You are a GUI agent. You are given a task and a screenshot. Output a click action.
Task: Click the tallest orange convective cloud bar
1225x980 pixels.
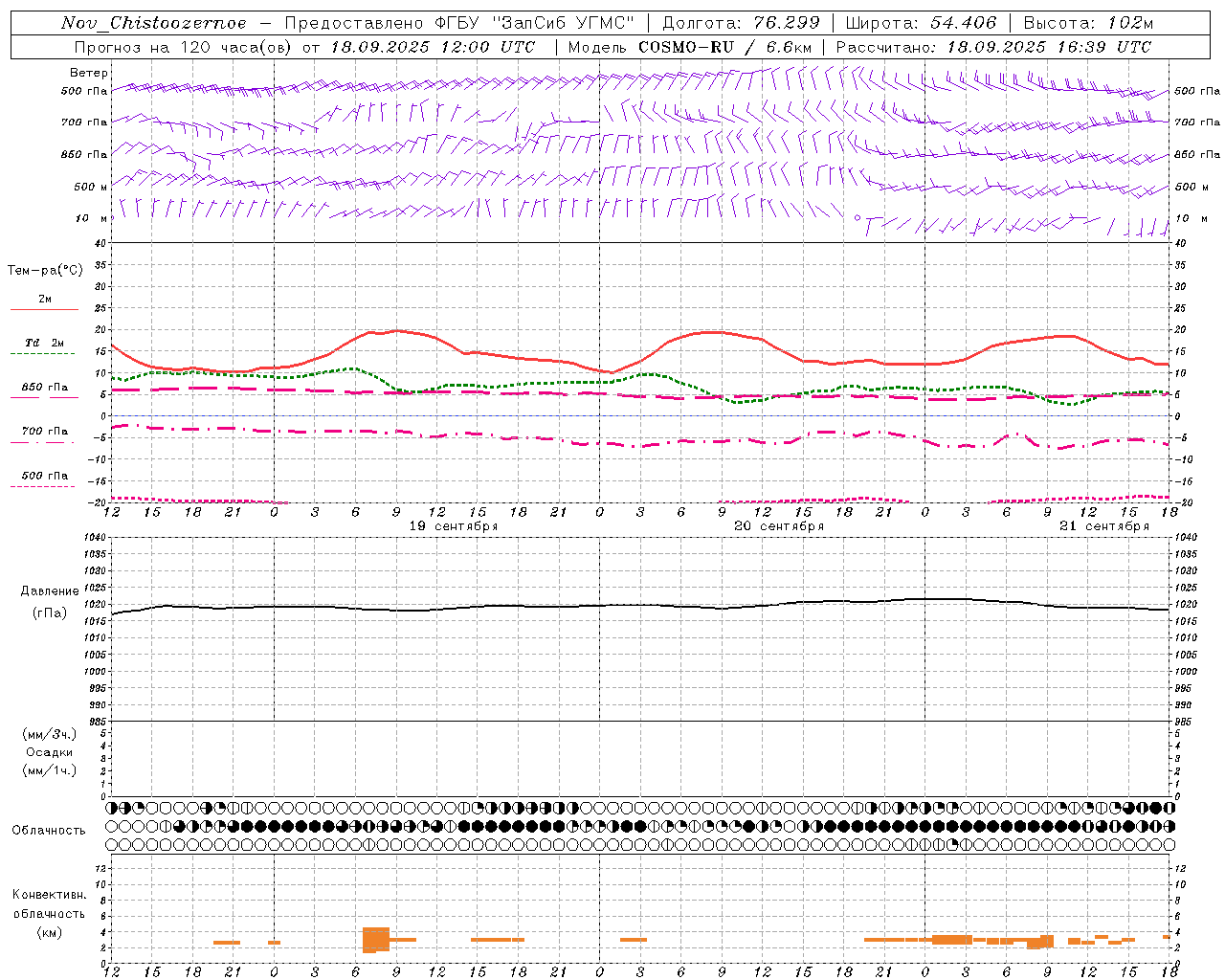coord(376,940)
